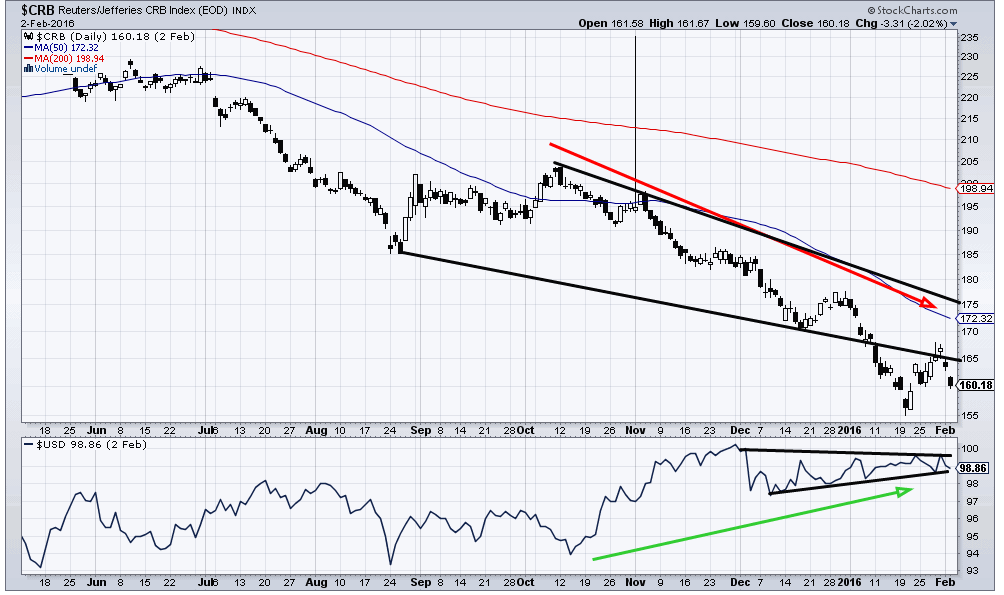Click the 2-Feb-2016 date in header
This screenshot has width=1004, height=595.
click(x=48, y=24)
